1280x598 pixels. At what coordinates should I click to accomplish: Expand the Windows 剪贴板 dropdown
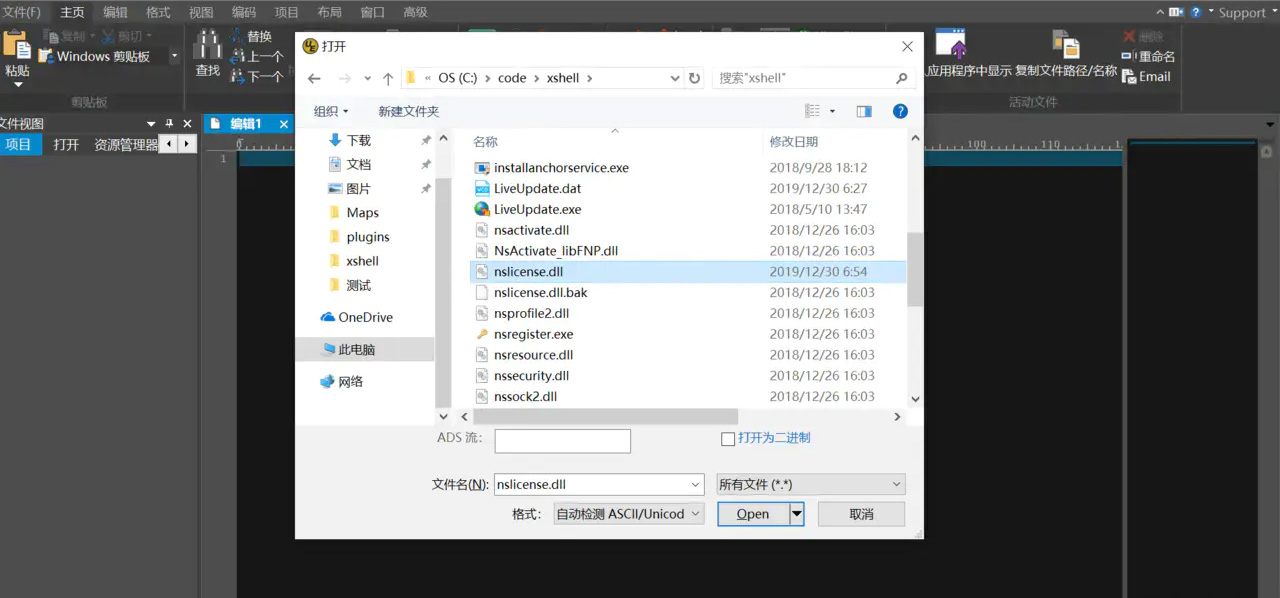(x=174, y=56)
